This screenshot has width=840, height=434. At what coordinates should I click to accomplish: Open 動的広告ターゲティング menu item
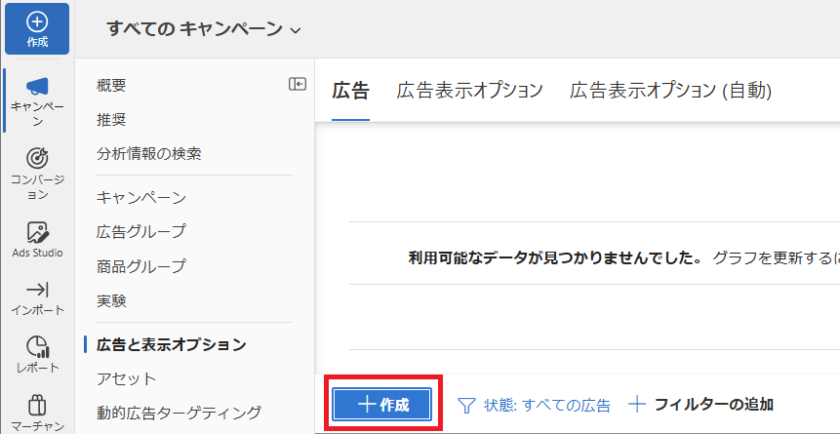click(178, 412)
